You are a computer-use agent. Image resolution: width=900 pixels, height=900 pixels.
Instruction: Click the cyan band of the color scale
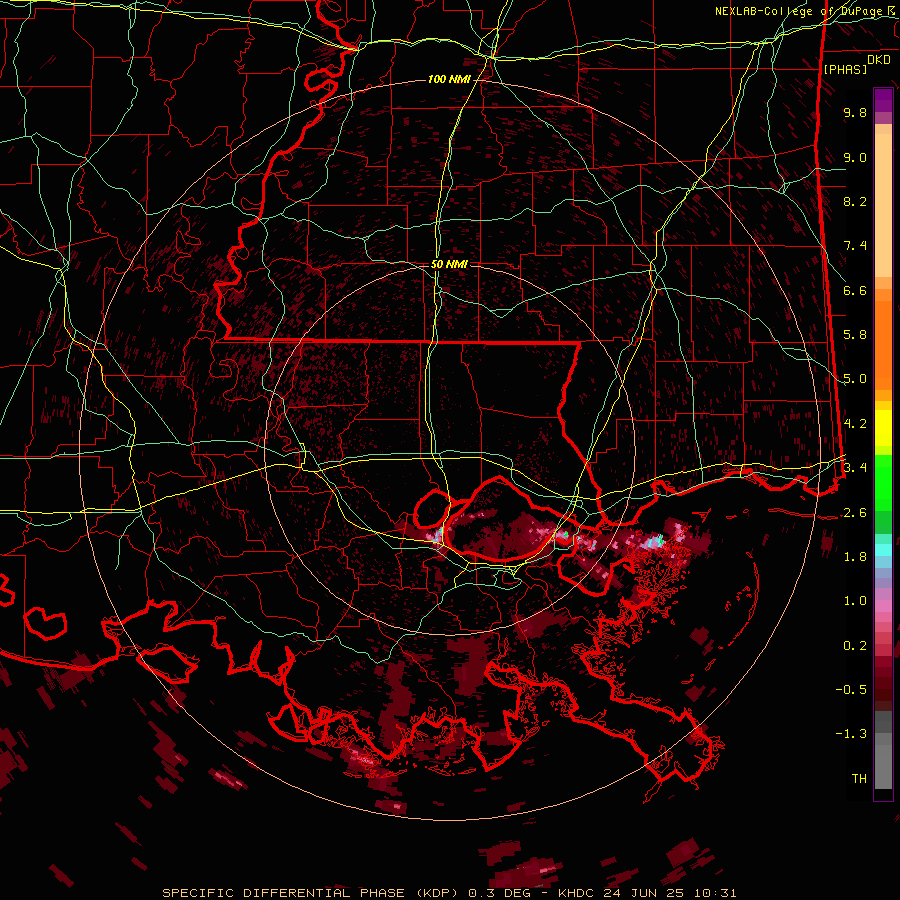coord(883,549)
